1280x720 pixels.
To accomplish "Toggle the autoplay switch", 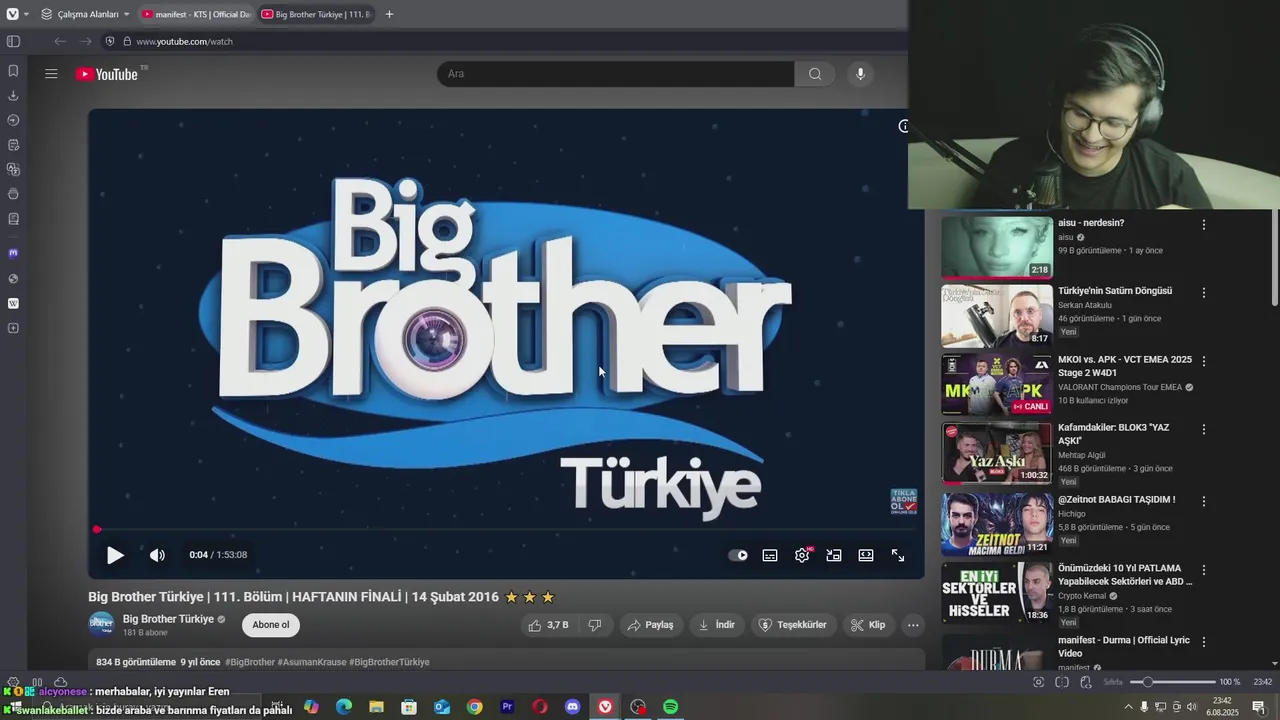I will [738, 555].
